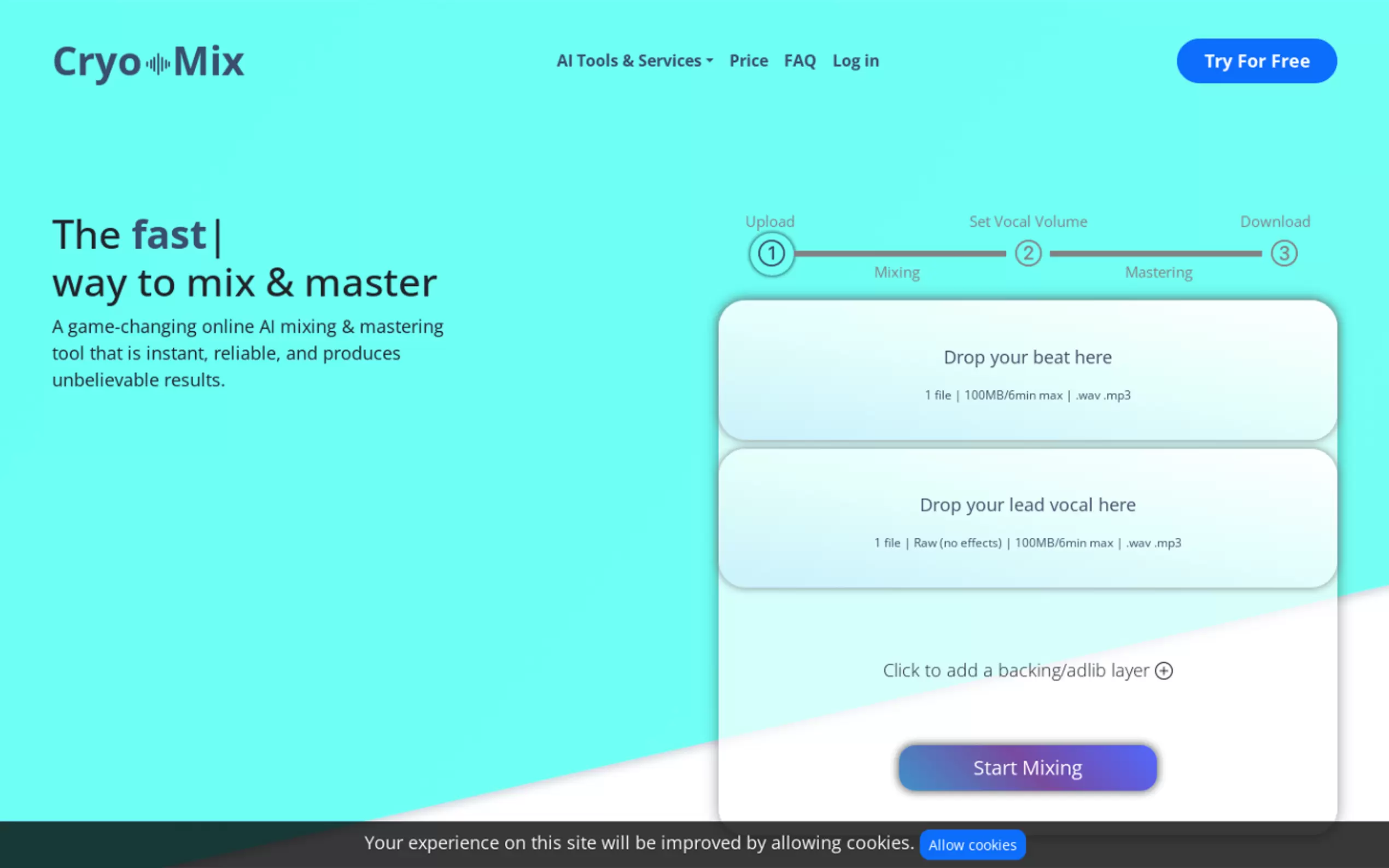
Task: Click the Drop your lead vocal here zone
Action: [1027, 518]
